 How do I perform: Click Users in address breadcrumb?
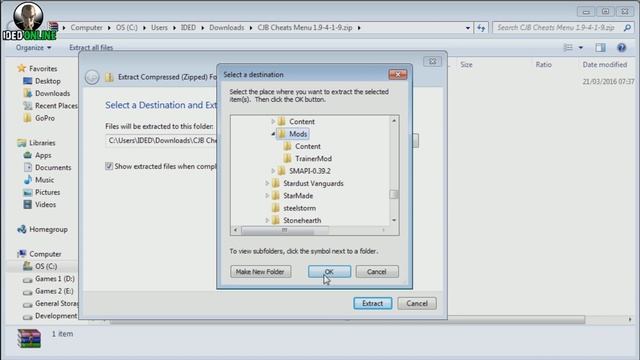(159, 28)
